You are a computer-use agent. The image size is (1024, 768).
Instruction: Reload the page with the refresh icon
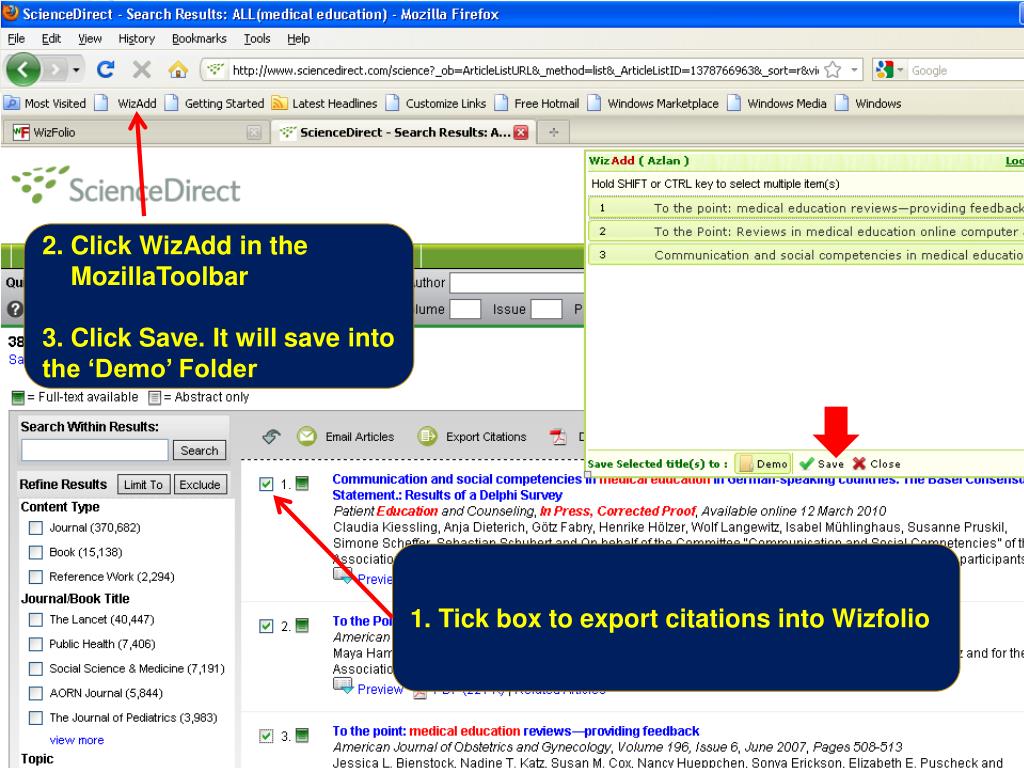point(105,69)
